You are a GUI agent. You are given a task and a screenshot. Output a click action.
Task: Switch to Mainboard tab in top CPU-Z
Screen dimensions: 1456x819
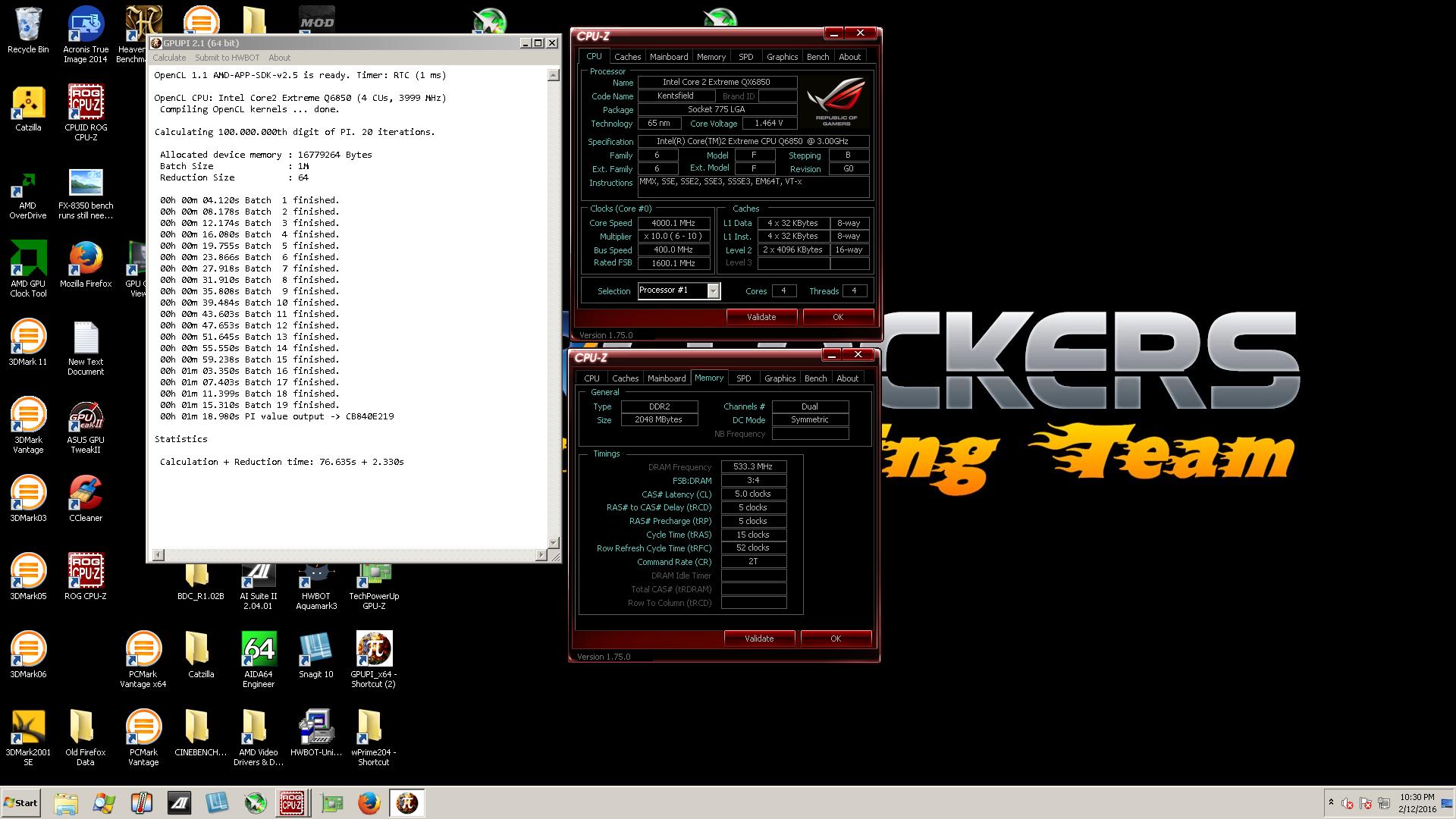pyautogui.click(x=669, y=57)
